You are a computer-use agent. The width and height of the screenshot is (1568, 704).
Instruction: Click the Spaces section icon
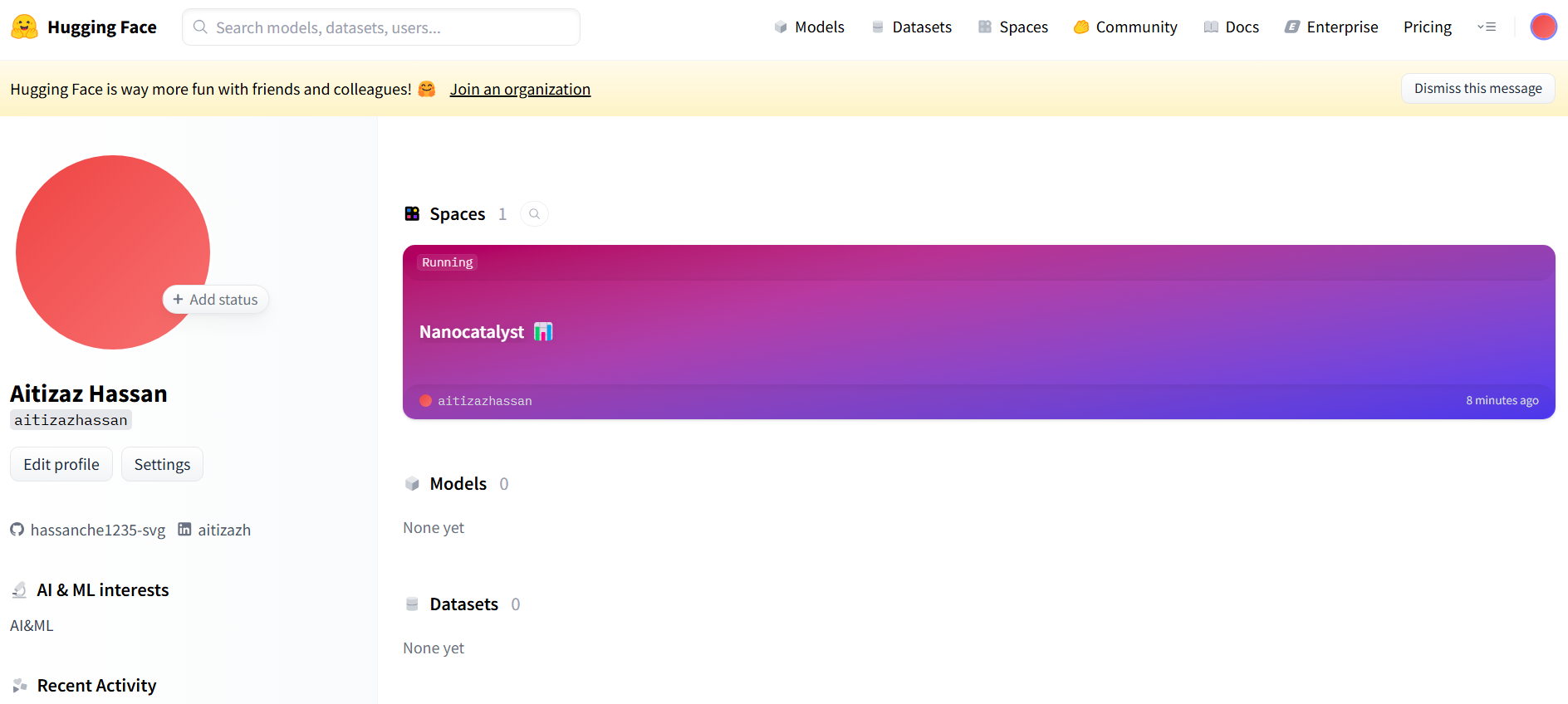pyautogui.click(x=412, y=214)
